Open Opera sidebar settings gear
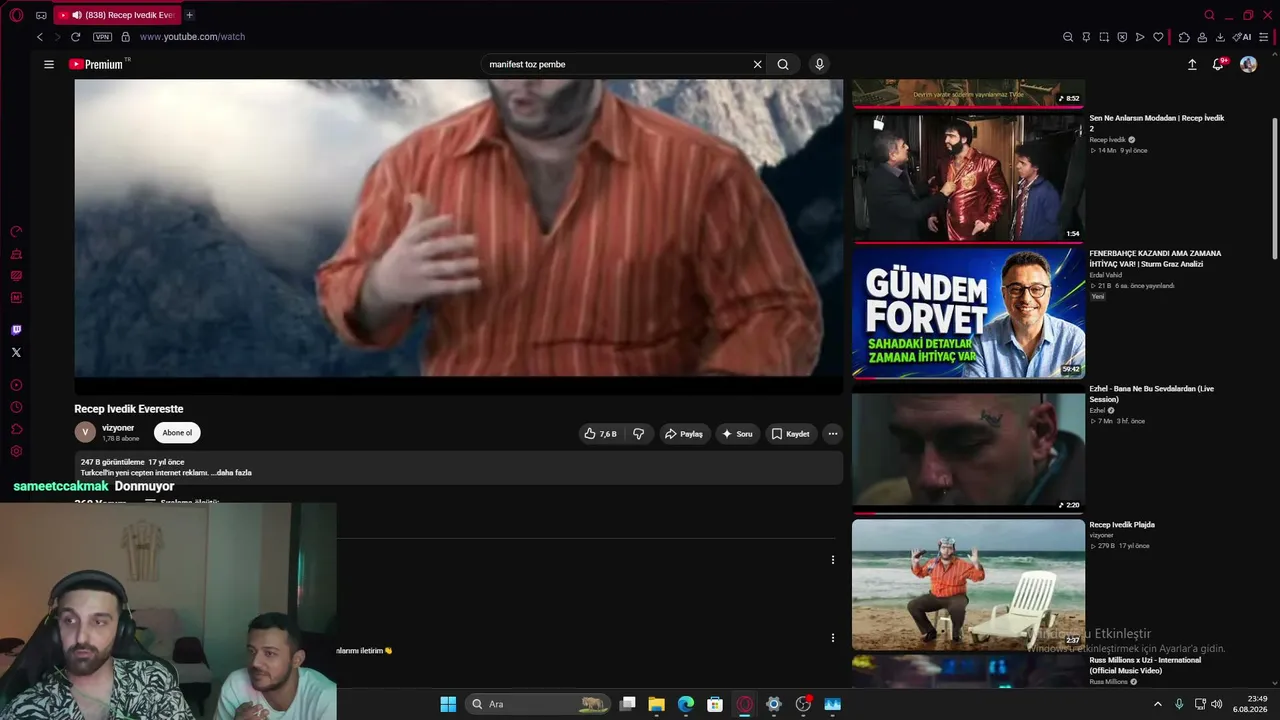 (x=16, y=451)
